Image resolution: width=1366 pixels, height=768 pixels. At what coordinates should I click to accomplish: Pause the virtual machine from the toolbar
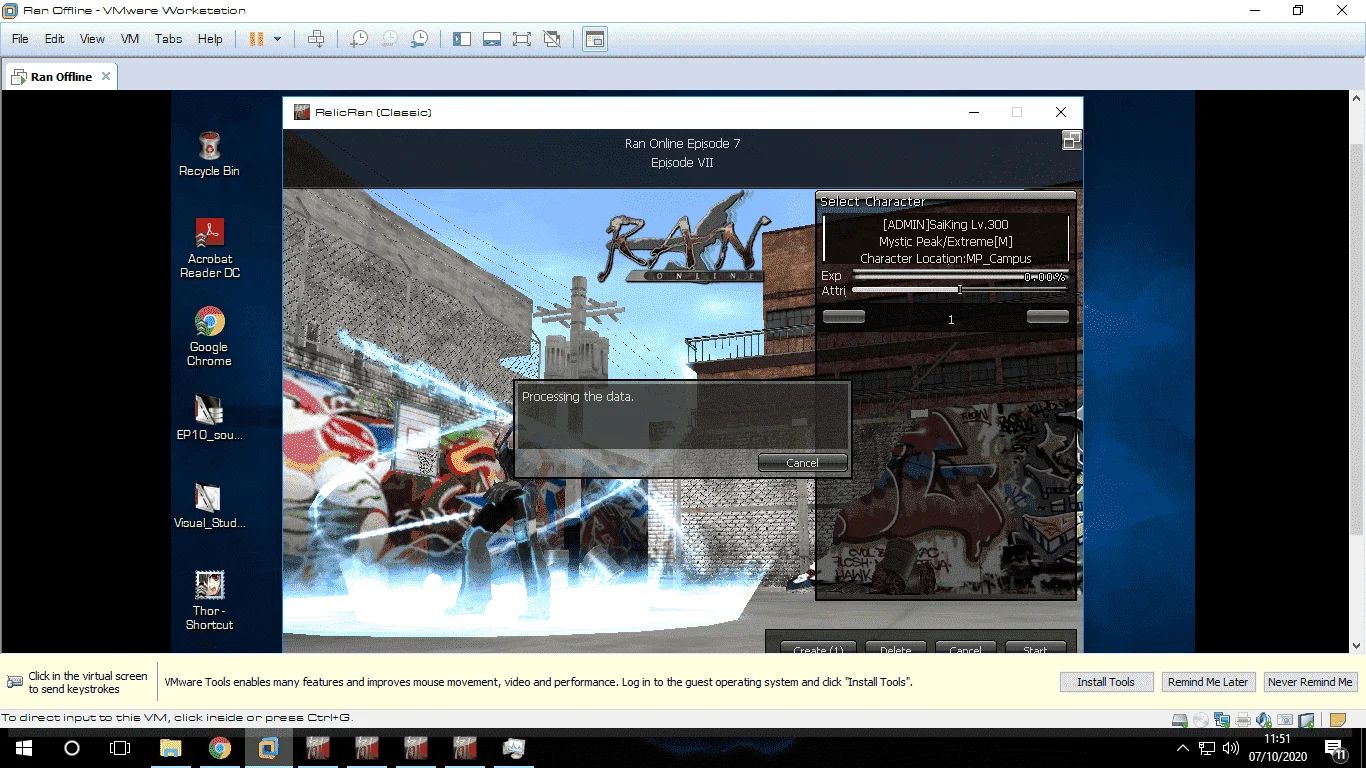256,39
